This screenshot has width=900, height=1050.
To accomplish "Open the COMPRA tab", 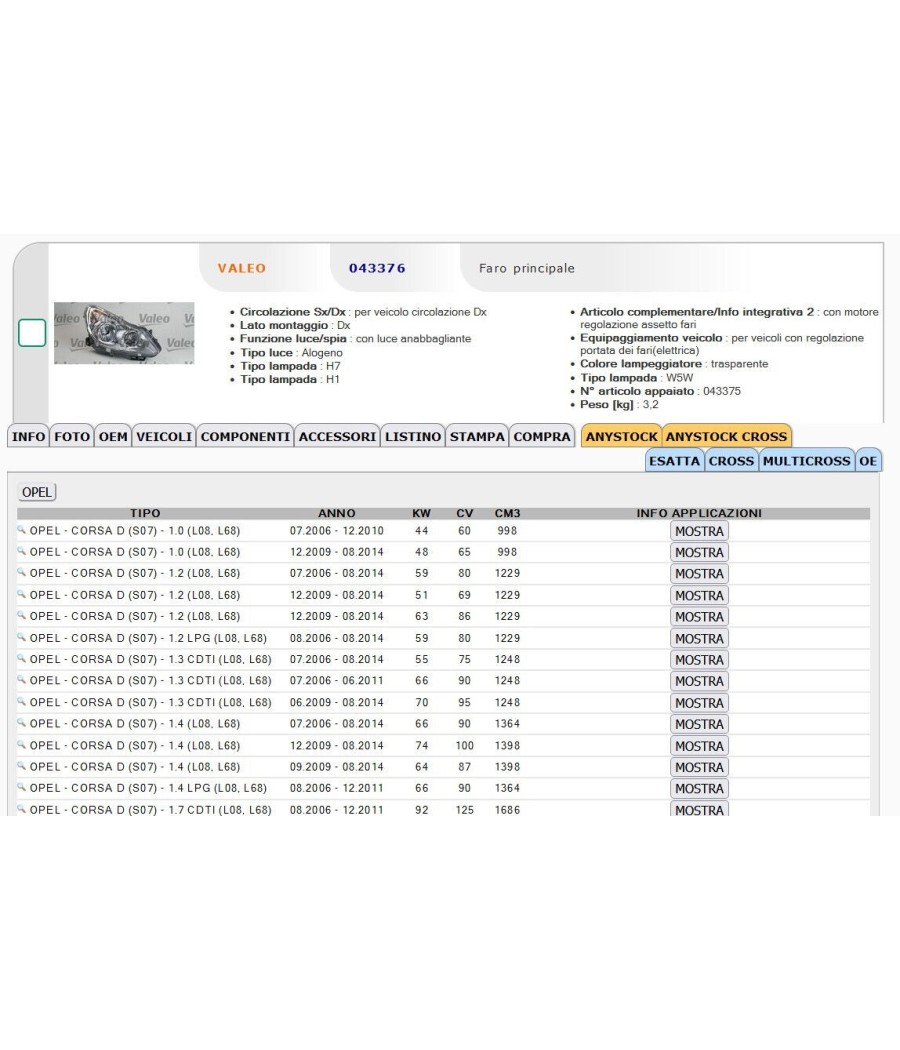I will pyautogui.click(x=542, y=437).
